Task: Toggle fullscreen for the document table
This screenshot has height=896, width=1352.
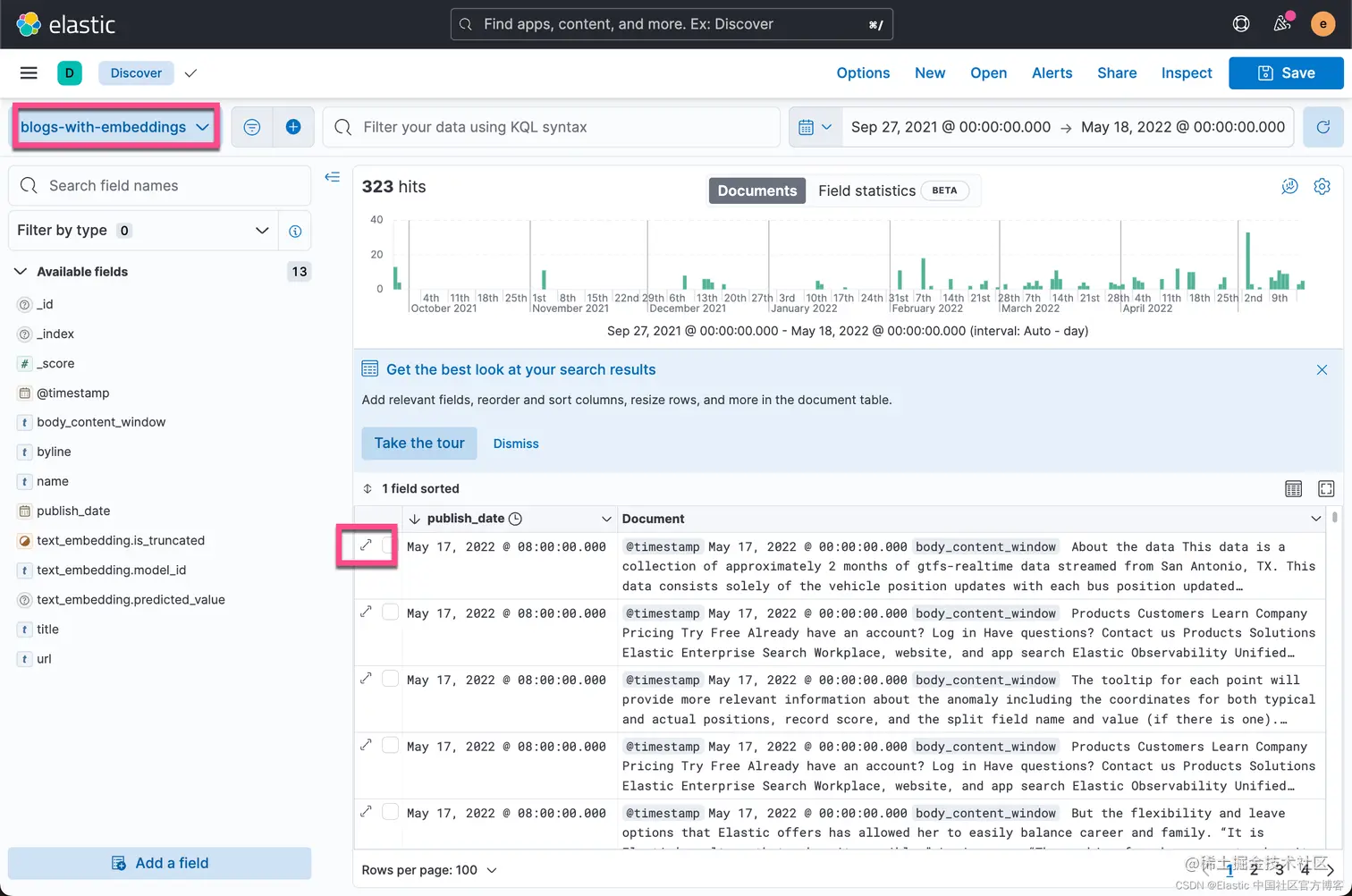Action: (x=1326, y=488)
